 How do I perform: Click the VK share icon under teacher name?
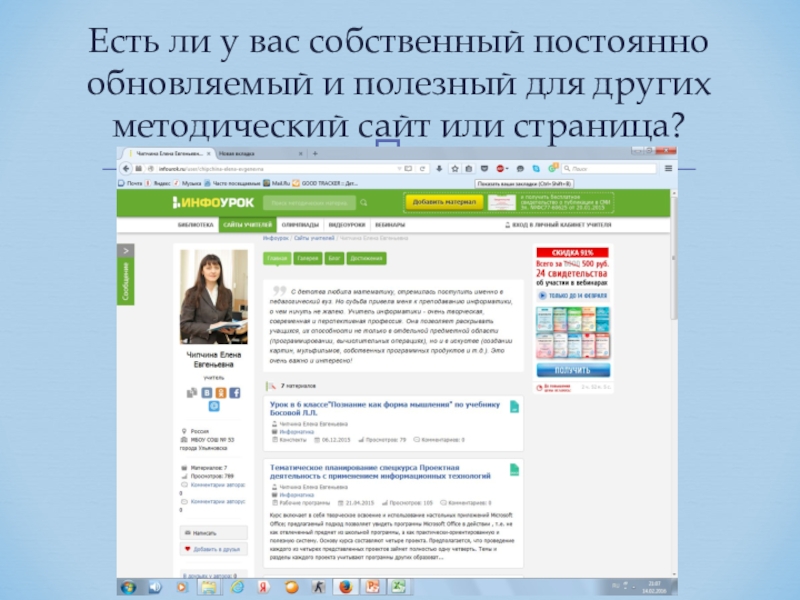point(207,392)
